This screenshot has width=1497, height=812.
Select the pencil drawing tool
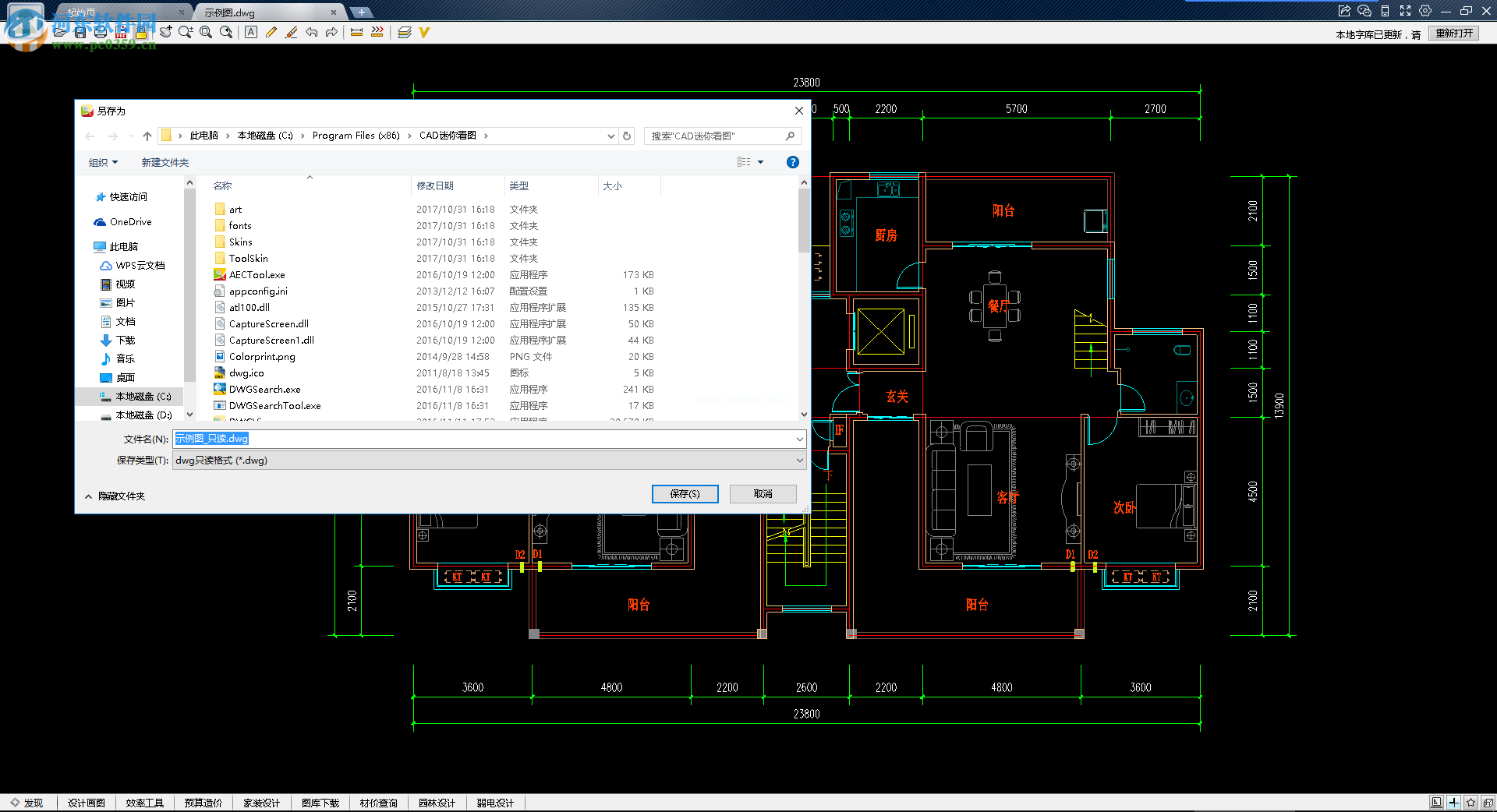pyautogui.click(x=271, y=32)
